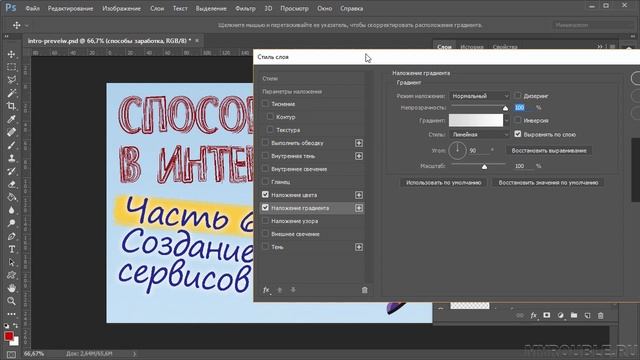Viewport: 640px width, 360px height.
Task: Select the Move tool in toolbar
Action: (x=11, y=54)
